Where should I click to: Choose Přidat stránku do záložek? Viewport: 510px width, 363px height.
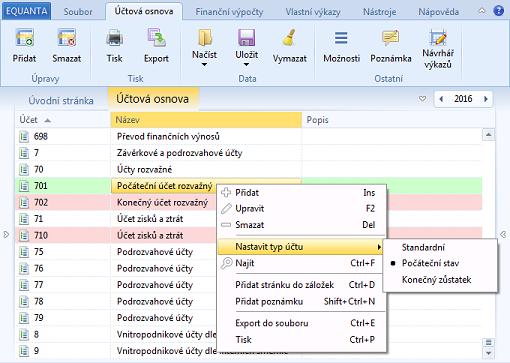coord(302,285)
